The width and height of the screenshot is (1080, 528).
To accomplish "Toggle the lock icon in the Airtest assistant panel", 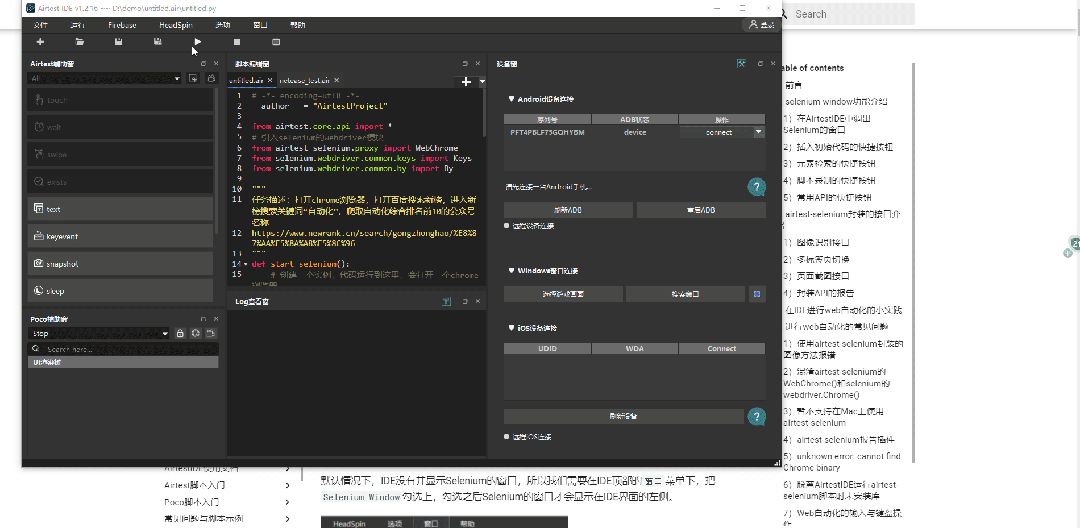I will point(211,78).
